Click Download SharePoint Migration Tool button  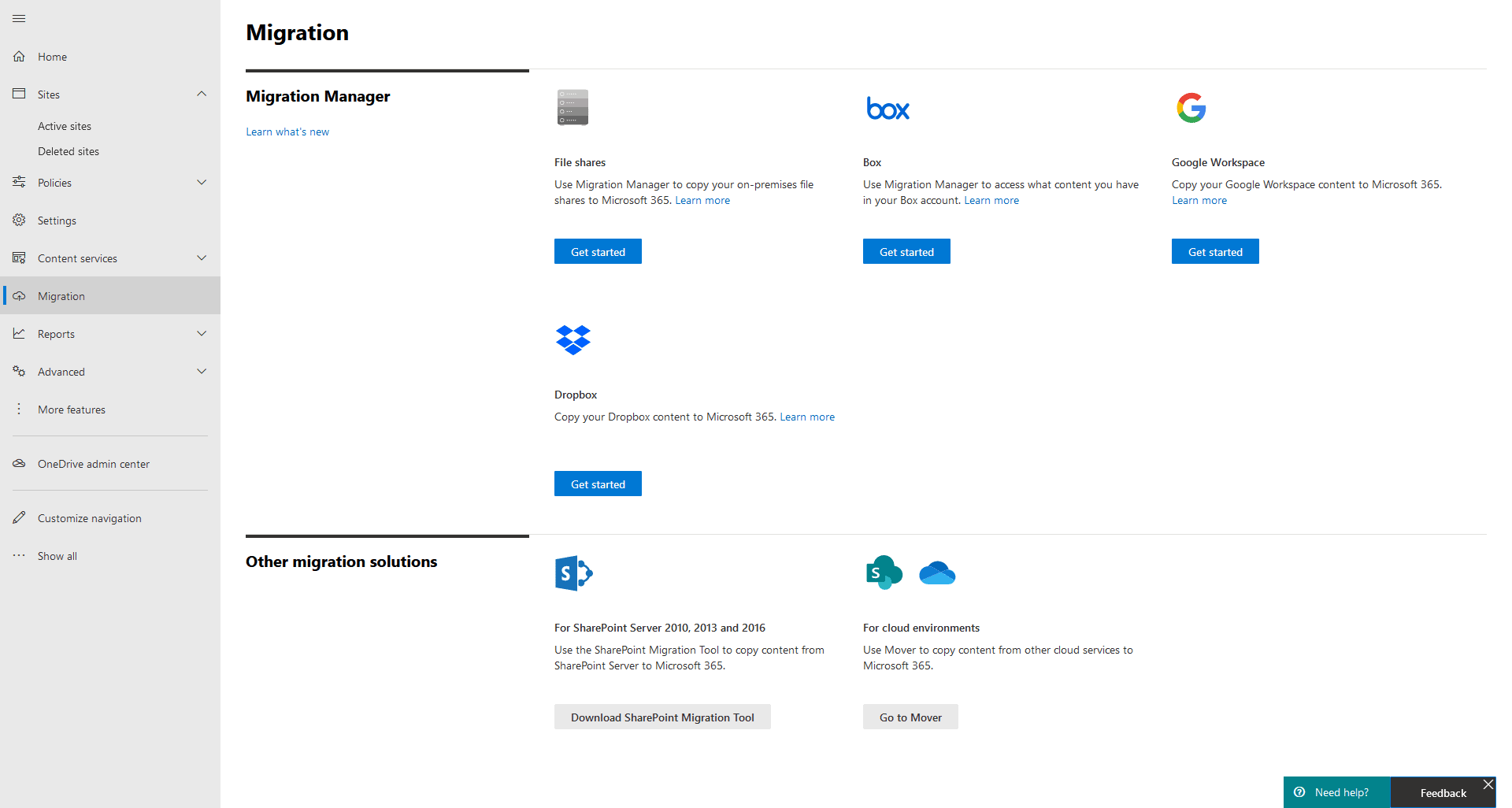[662, 717]
